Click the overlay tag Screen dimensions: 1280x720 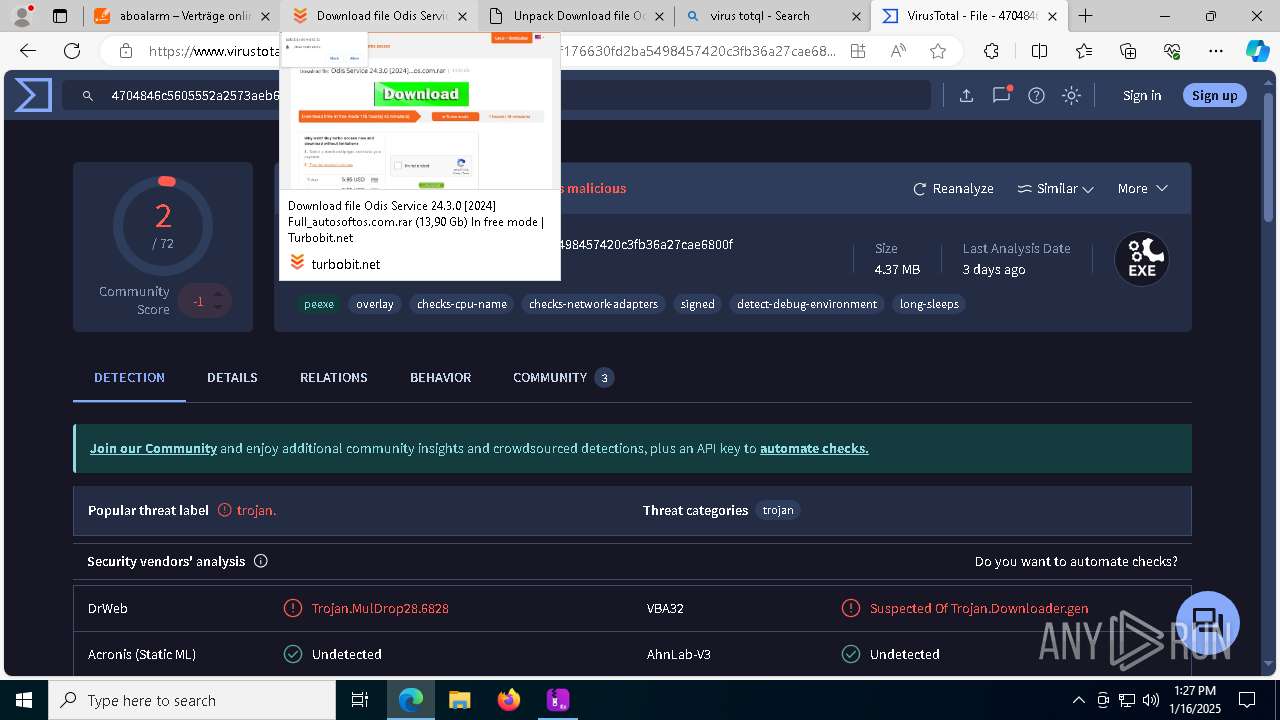(375, 304)
